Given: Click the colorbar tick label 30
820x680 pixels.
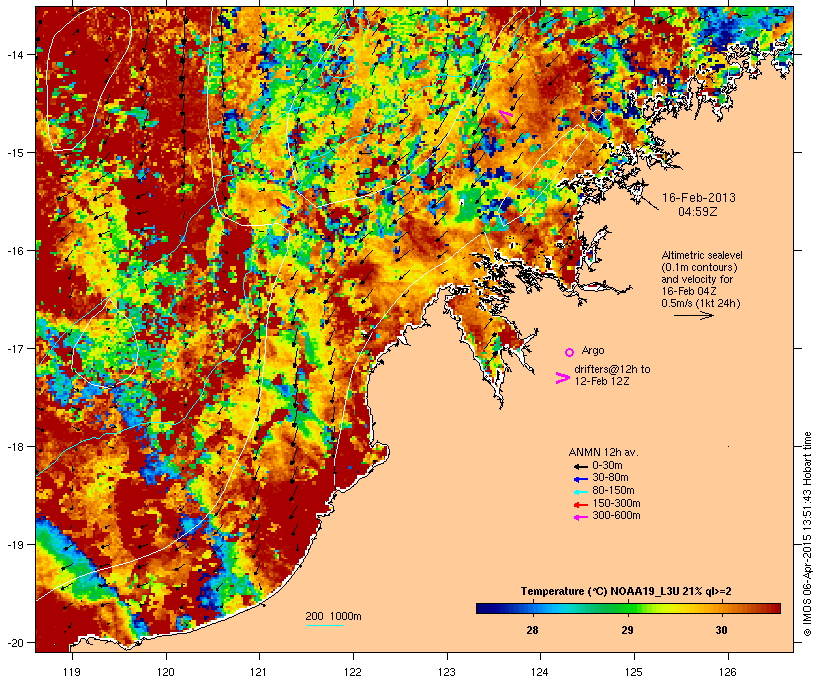Looking at the screenshot, I should pyautogui.click(x=721, y=630).
